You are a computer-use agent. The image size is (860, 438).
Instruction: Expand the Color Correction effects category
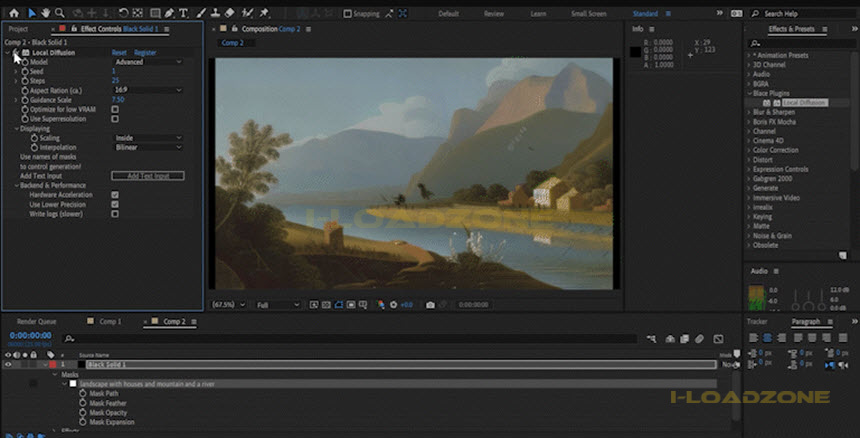(748, 150)
